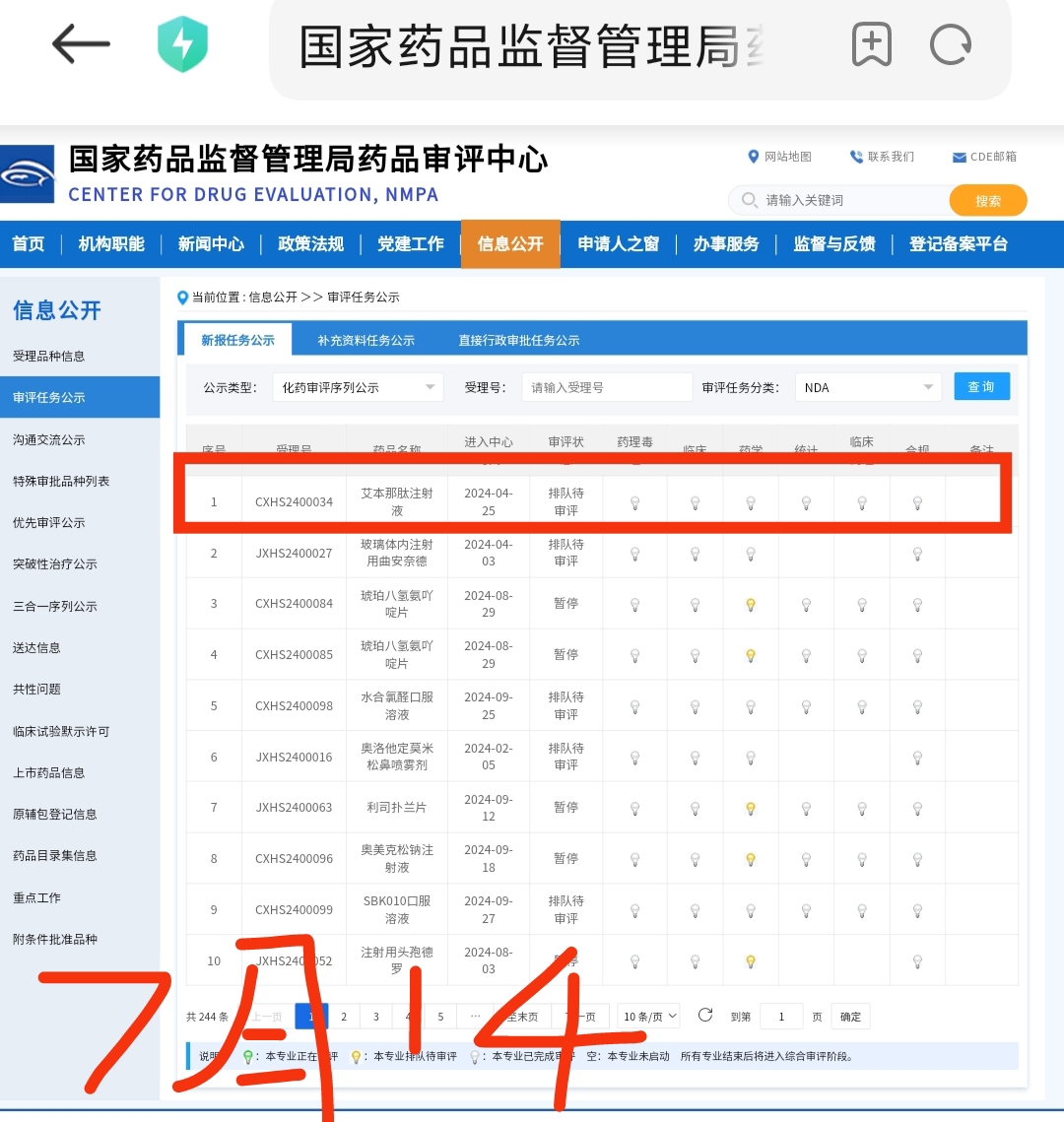1064x1122 pixels.
Task: Open 政策法规 navigation menu
Action: pyautogui.click(x=310, y=244)
